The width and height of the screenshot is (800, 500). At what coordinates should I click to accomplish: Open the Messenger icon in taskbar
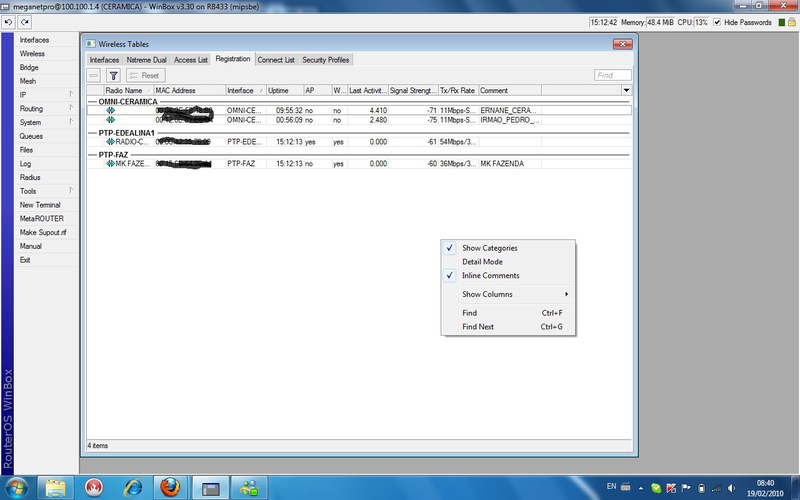[249, 488]
